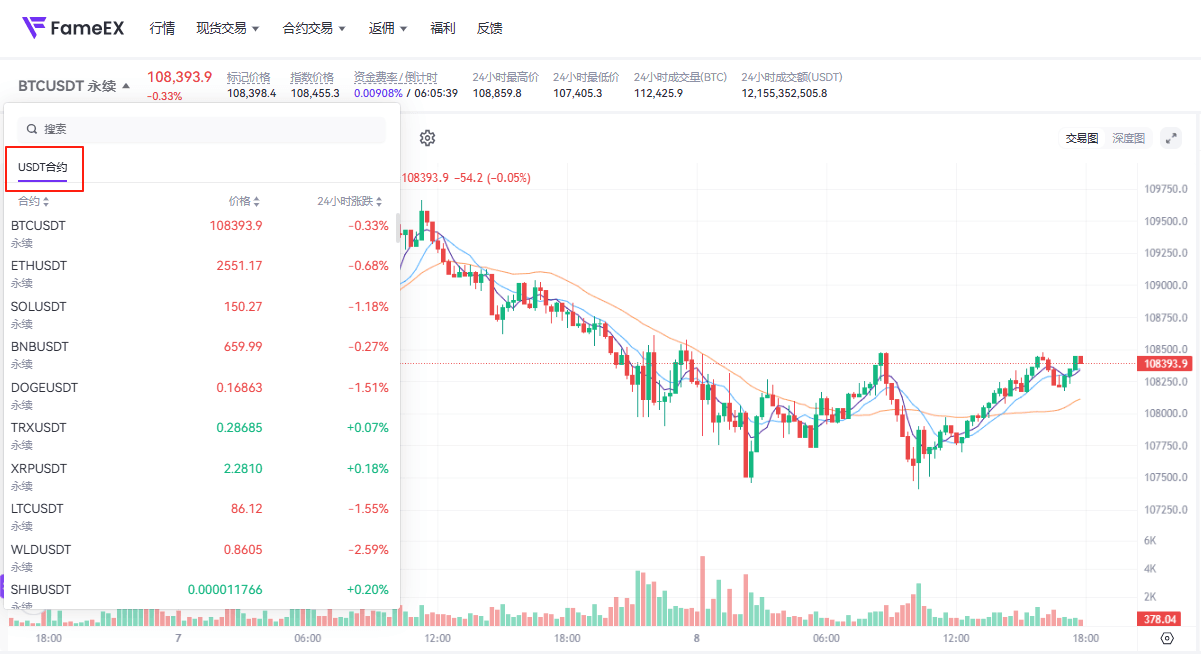The height and width of the screenshot is (656, 1201).
Task: Sort contract list by 价格
Action: click(x=243, y=201)
